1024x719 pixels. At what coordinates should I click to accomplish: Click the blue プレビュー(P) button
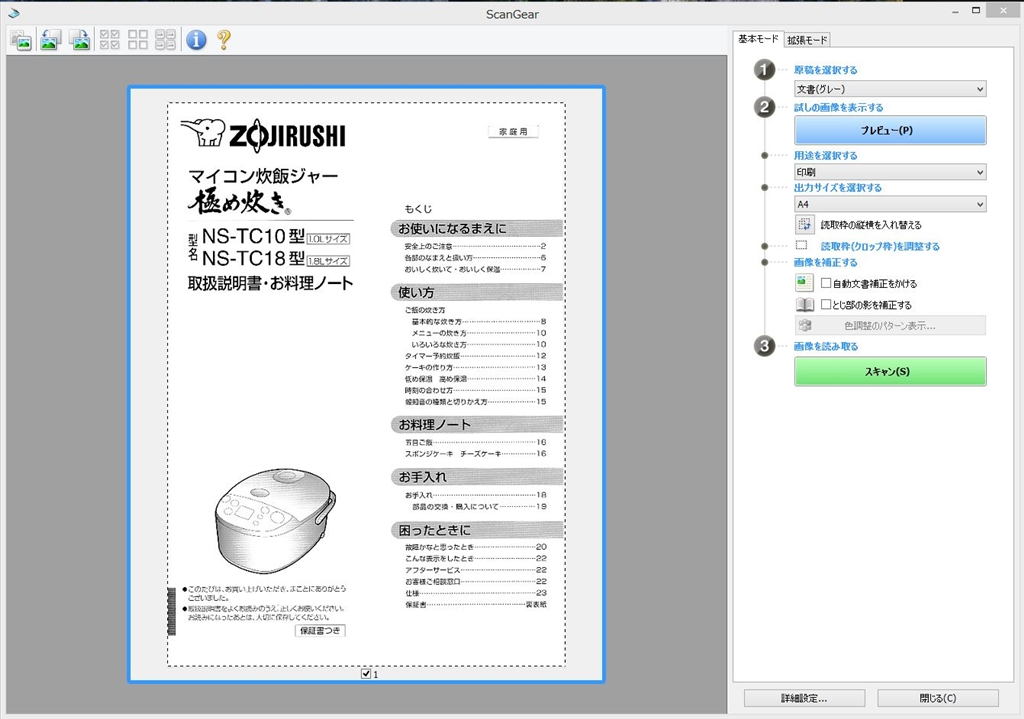[889, 130]
